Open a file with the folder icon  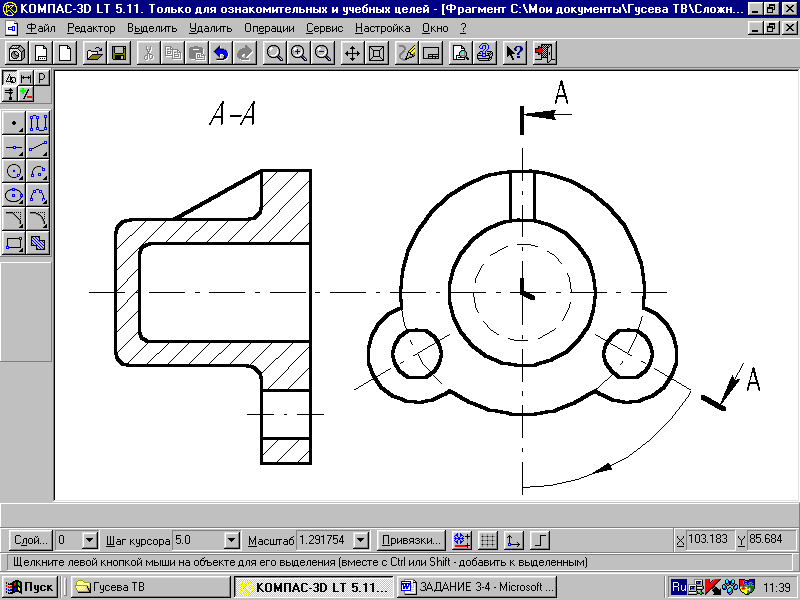(95, 53)
